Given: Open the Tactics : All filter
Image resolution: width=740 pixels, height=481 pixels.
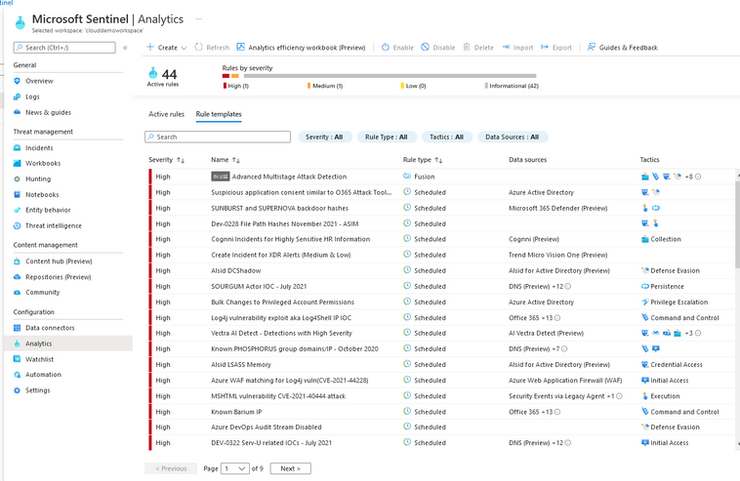Looking at the screenshot, I should [x=446, y=137].
